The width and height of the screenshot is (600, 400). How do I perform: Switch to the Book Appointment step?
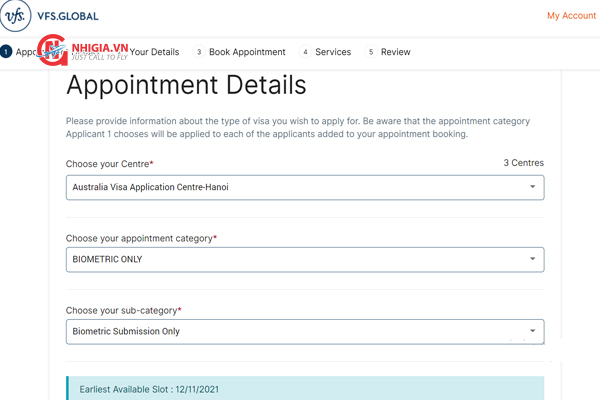click(247, 52)
